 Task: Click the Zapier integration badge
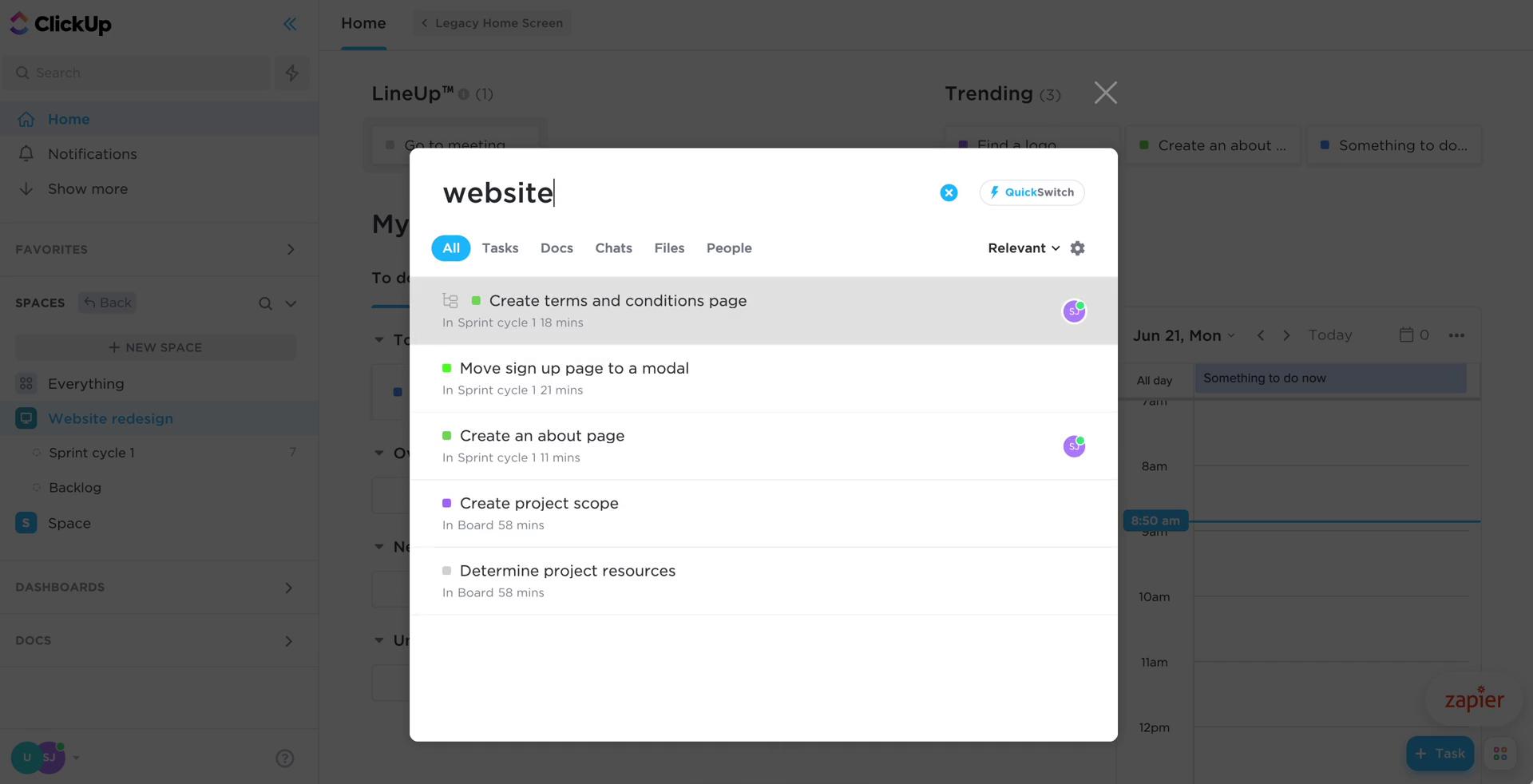(1474, 700)
